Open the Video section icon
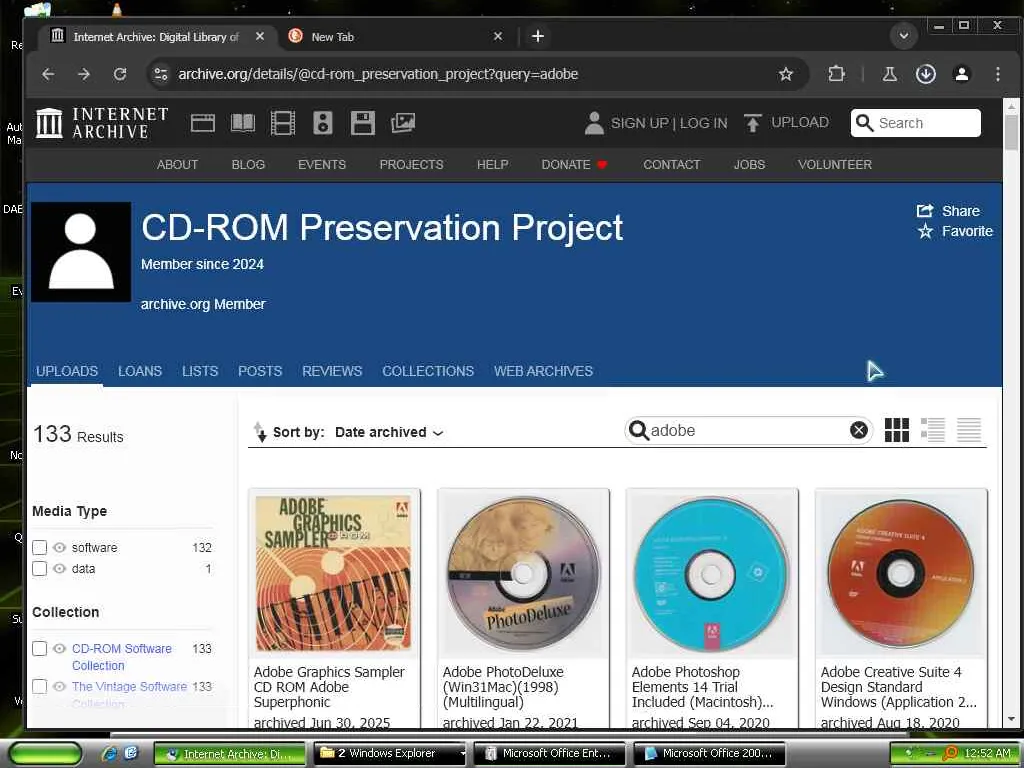1024x768 pixels. (283, 123)
